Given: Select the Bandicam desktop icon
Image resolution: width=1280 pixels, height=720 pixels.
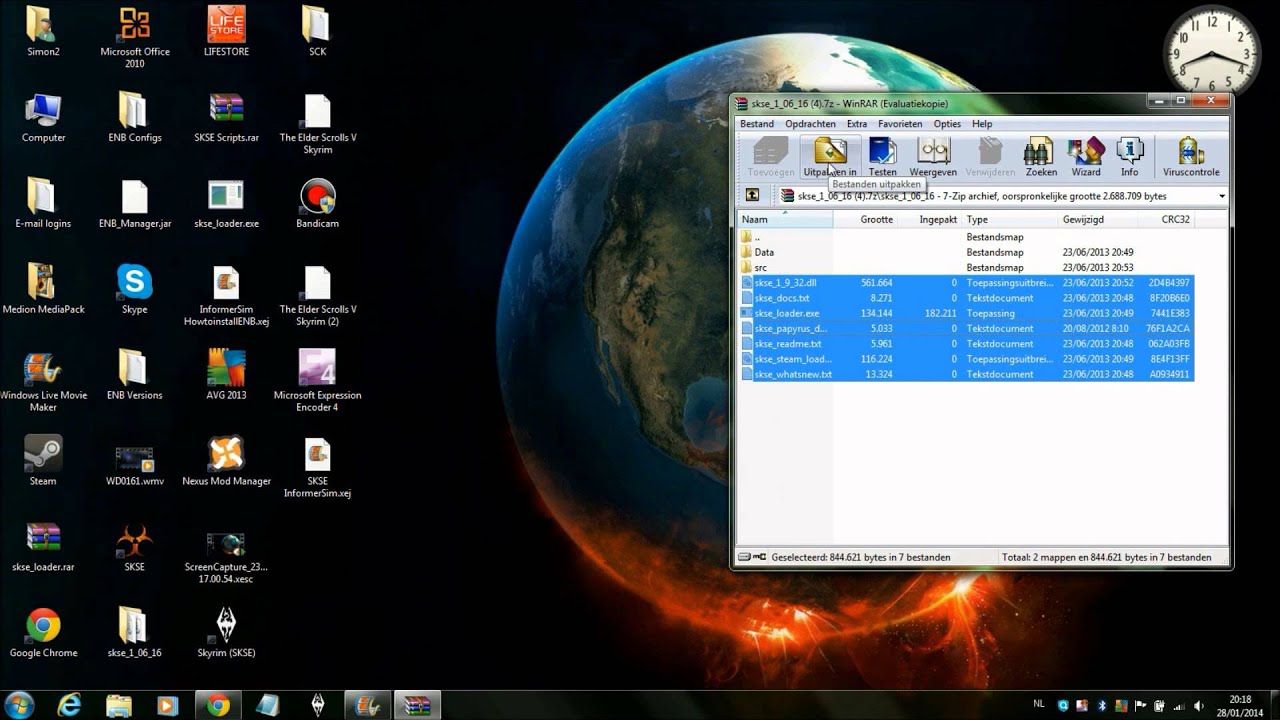Looking at the screenshot, I should (318, 203).
